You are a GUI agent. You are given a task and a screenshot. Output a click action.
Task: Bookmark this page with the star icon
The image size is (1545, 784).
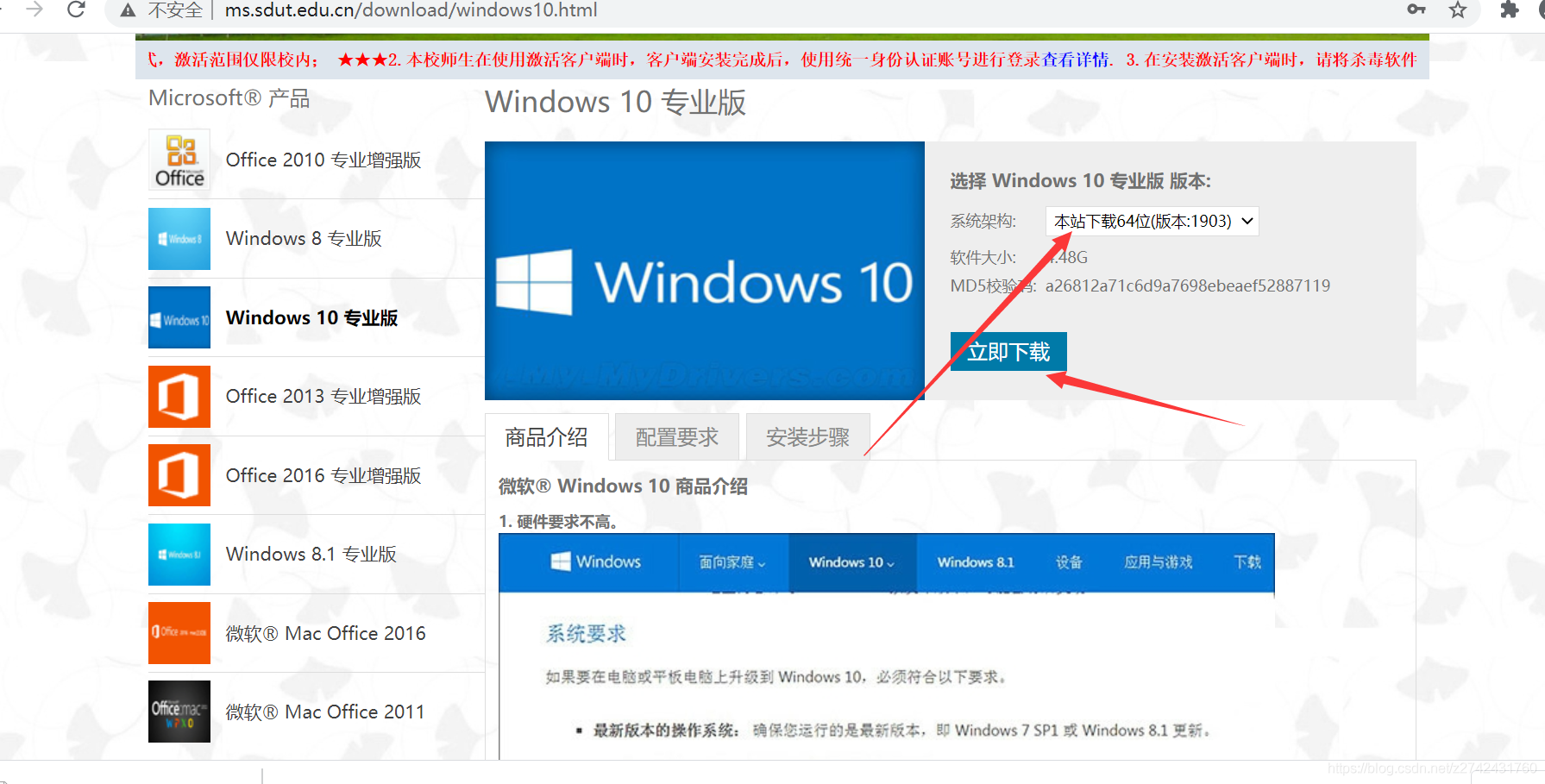click(1458, 10)
